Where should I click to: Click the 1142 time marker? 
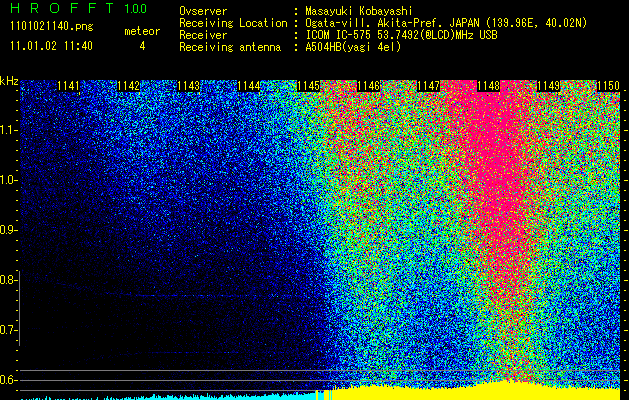(x=129, y=86)
